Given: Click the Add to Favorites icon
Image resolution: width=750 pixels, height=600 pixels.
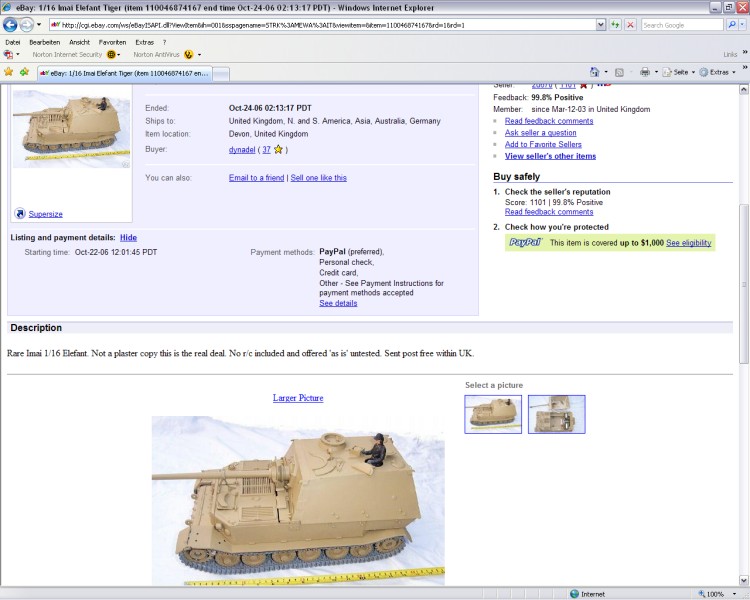Looking at the screenshot, I should pyautogui.click(x=24, y=72).
